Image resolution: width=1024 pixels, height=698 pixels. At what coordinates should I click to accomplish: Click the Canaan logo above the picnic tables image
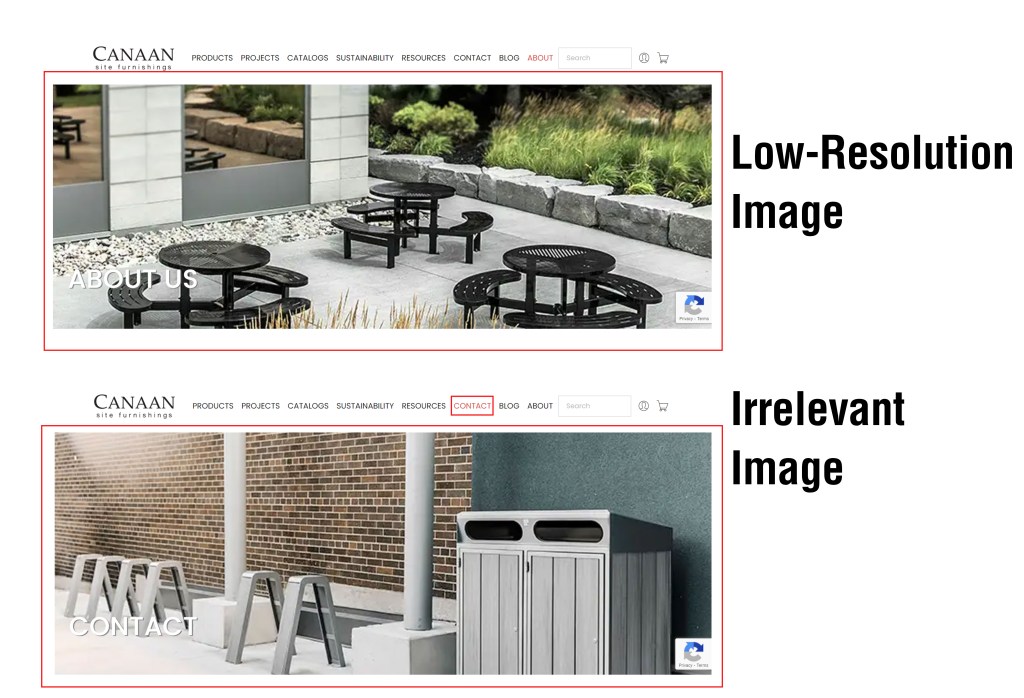133,58
